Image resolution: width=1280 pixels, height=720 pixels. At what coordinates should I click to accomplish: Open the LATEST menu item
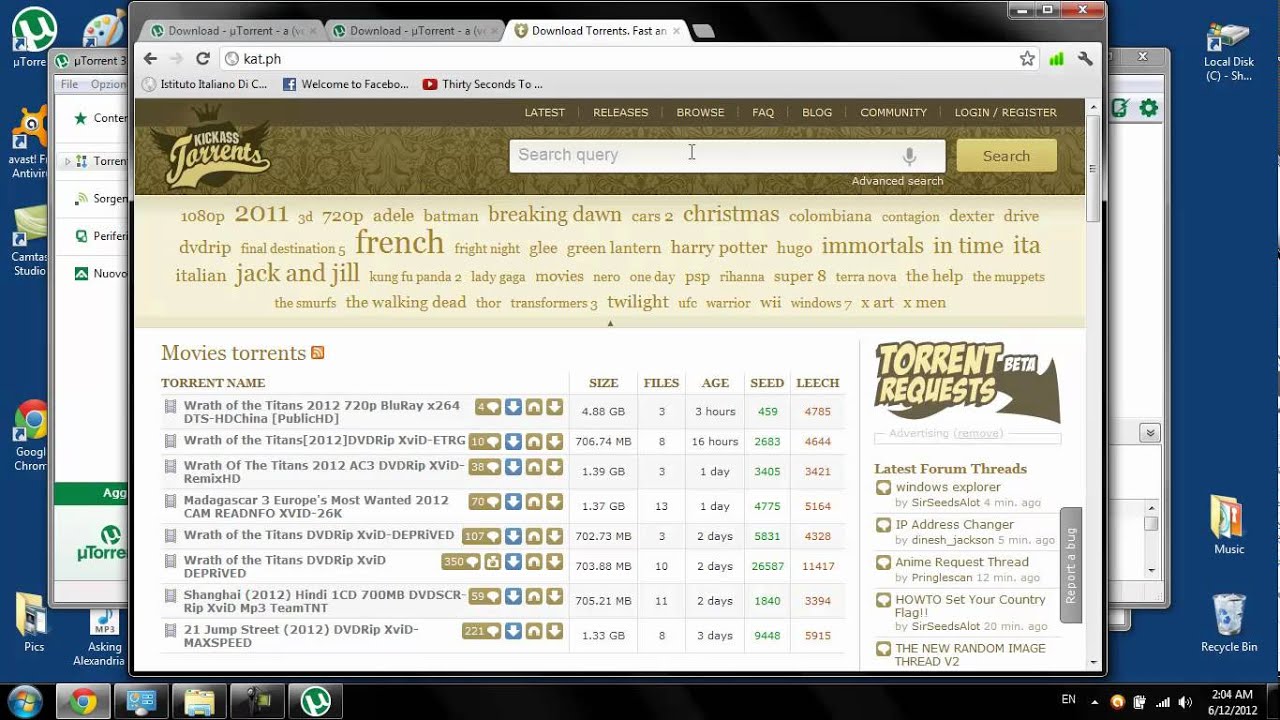[545, 112]
